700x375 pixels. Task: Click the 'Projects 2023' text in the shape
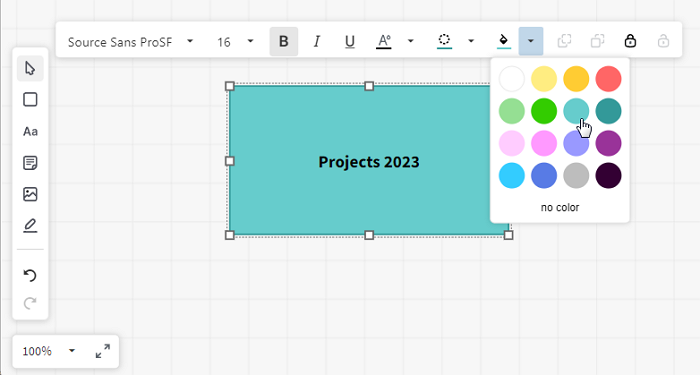coord(369,162)
